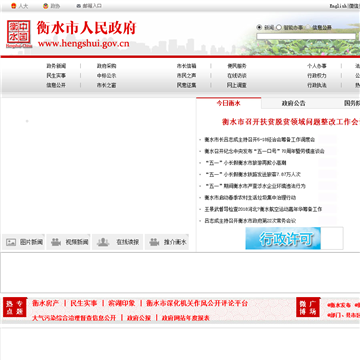Click the 人大 national emblem icon
This screenshot has height=360, width=360.
pos(14,6)
